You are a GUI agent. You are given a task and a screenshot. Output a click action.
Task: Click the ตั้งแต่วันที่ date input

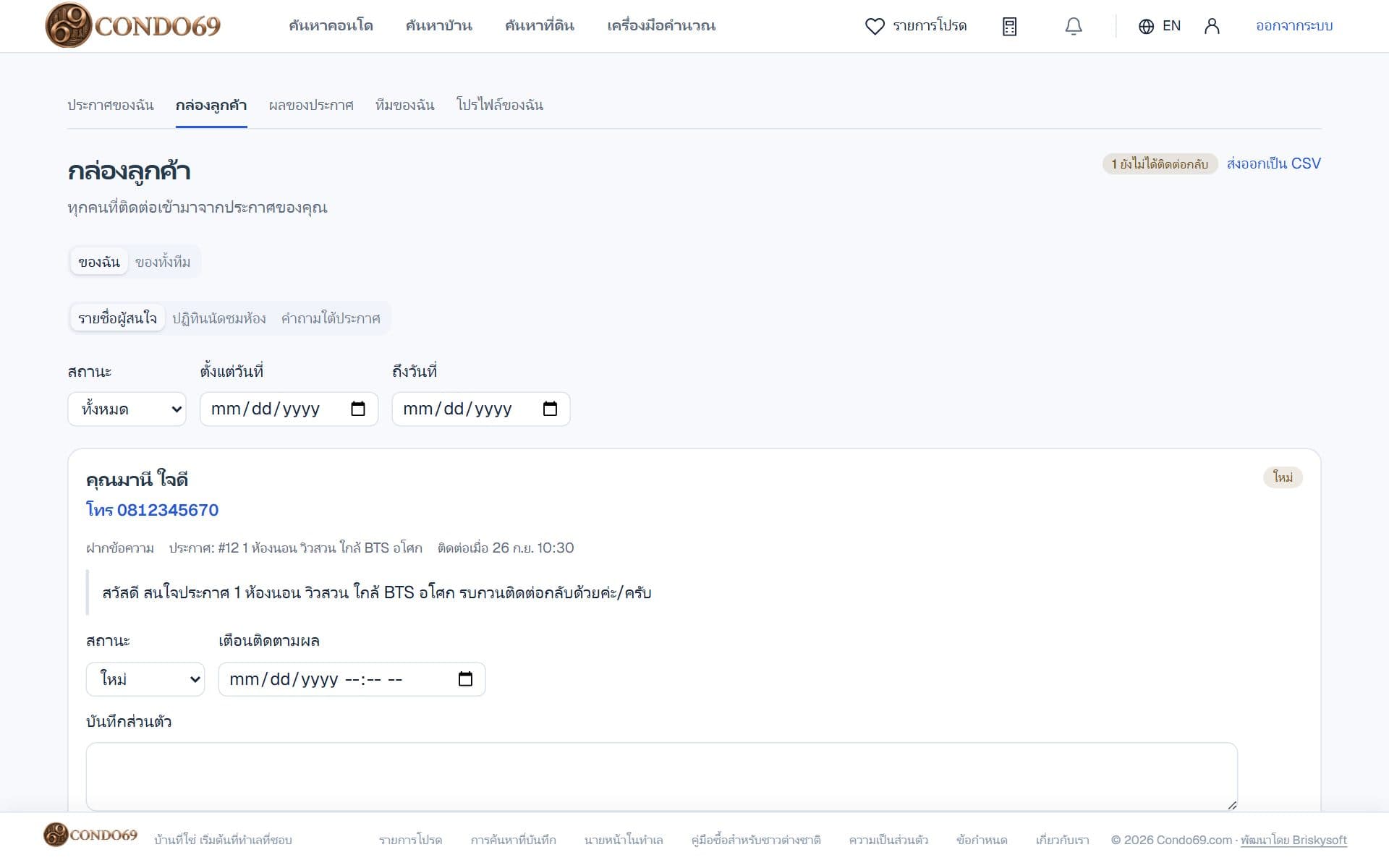(x=289, y=409)
